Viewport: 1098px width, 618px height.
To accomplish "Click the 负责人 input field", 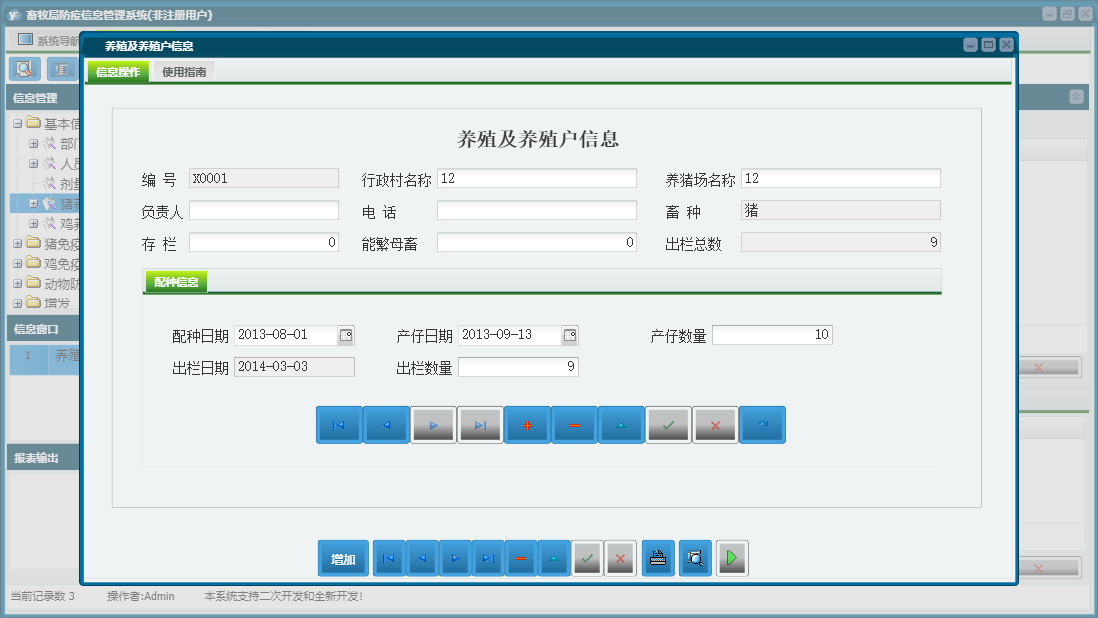I will coord(264,210).
